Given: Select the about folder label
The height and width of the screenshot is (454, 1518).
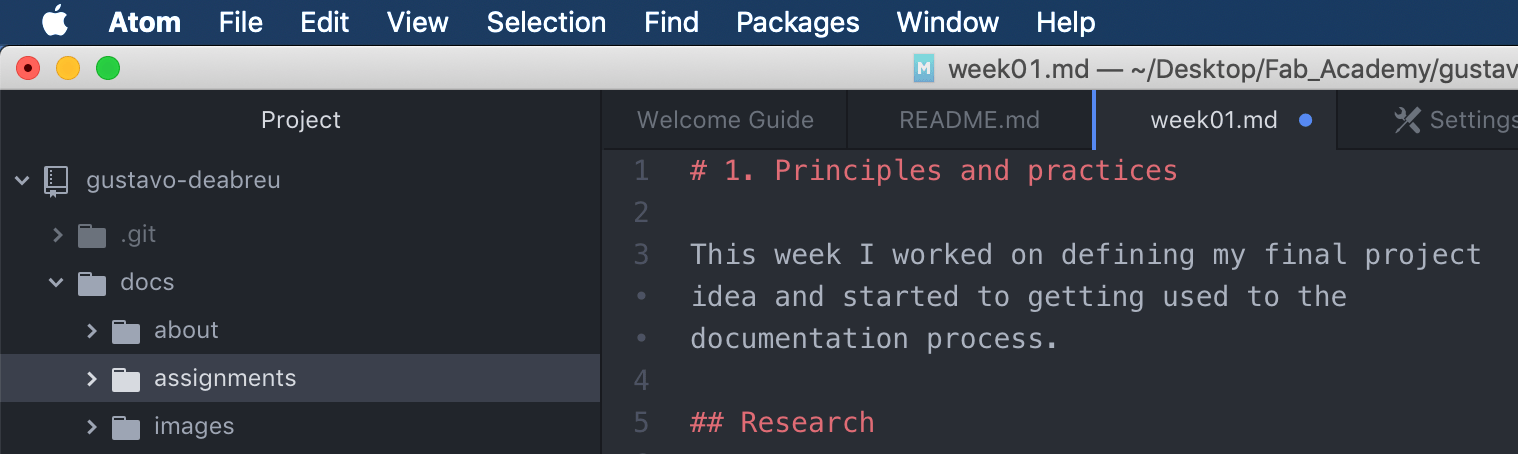Looking at the screenshot, I should tap(186, 330).
